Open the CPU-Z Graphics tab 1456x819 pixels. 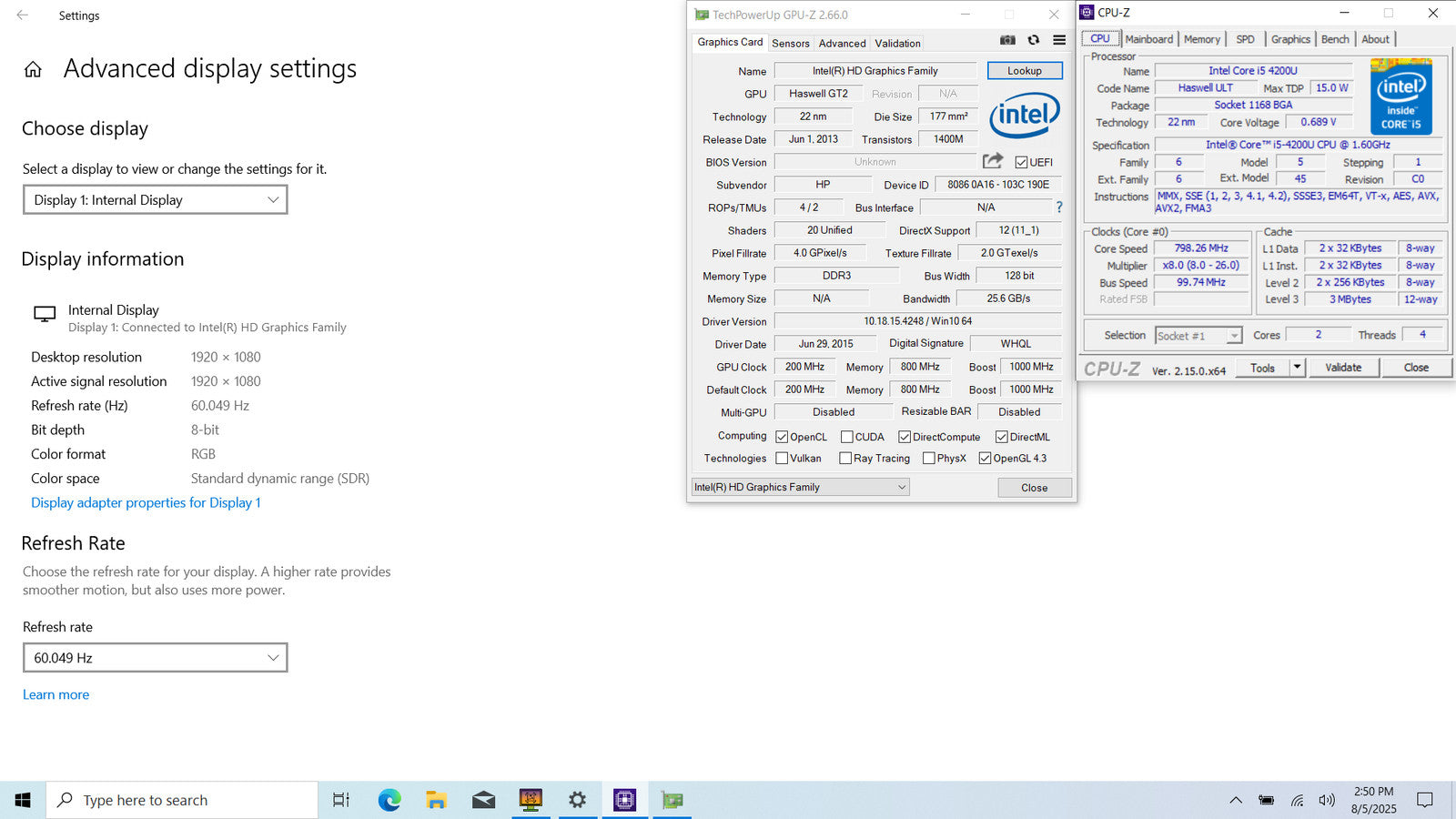1290,39
